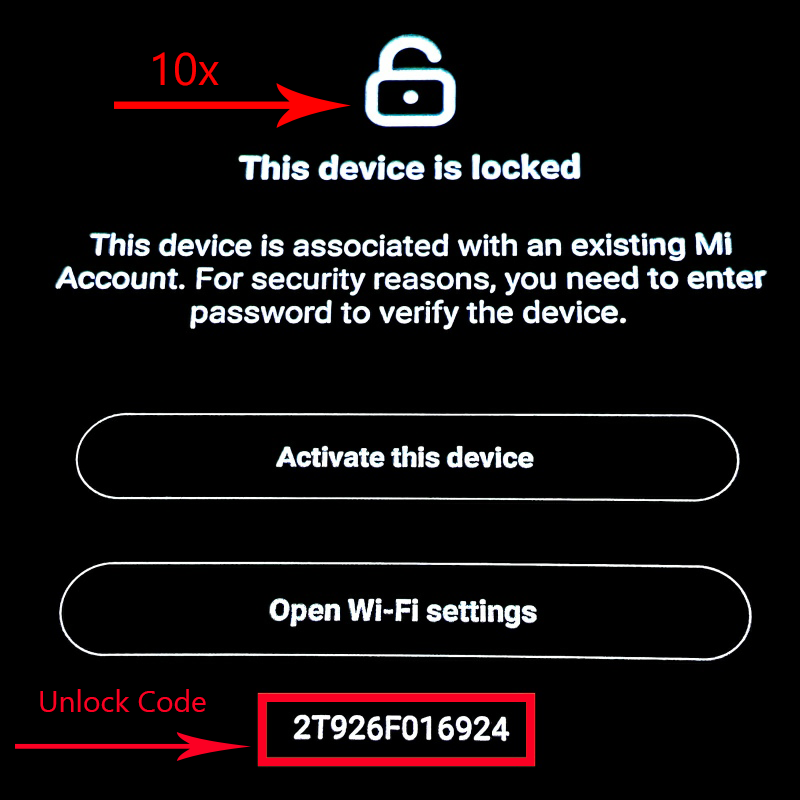Click the keyhole dot inside the padlock
800x800 pixels.
[x=411, y=97]
